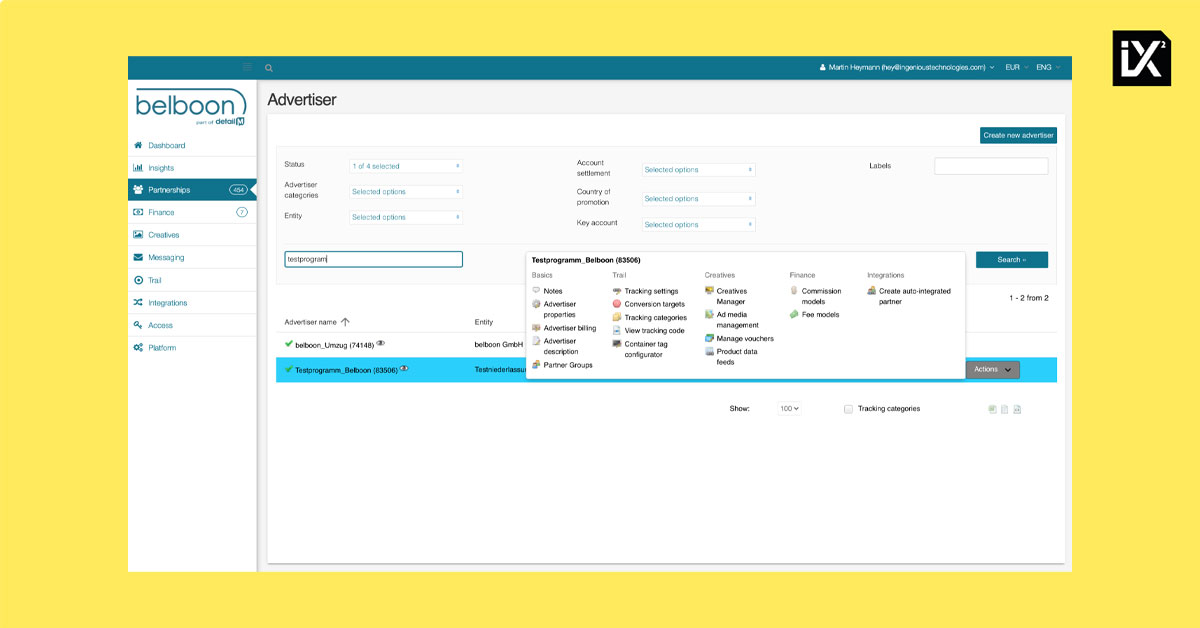Open Testprogramm_Belboon (83506) row link
The height and width of the screenshot is (628, 1200).
[346, 370]
